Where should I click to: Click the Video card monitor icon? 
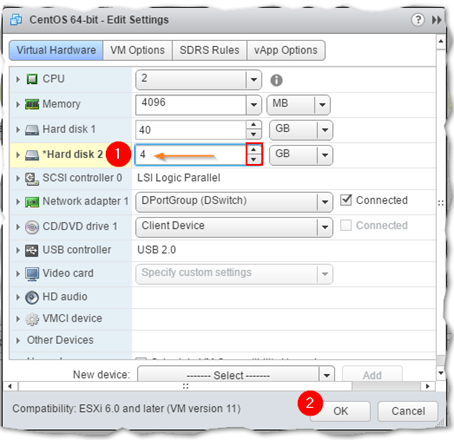pos(32,274)
